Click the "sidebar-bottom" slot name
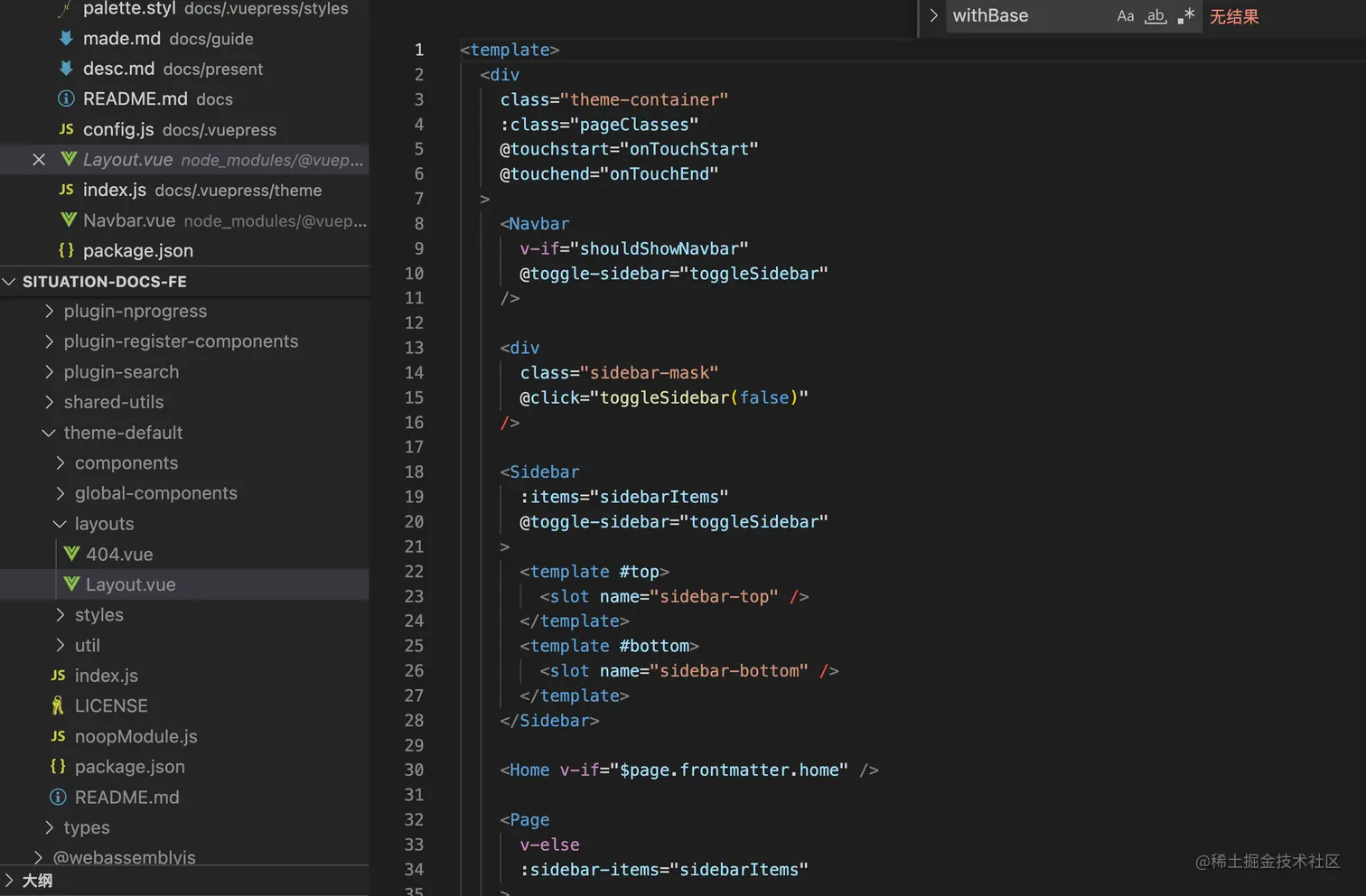Screen dimensions: 1366x896 729,670
